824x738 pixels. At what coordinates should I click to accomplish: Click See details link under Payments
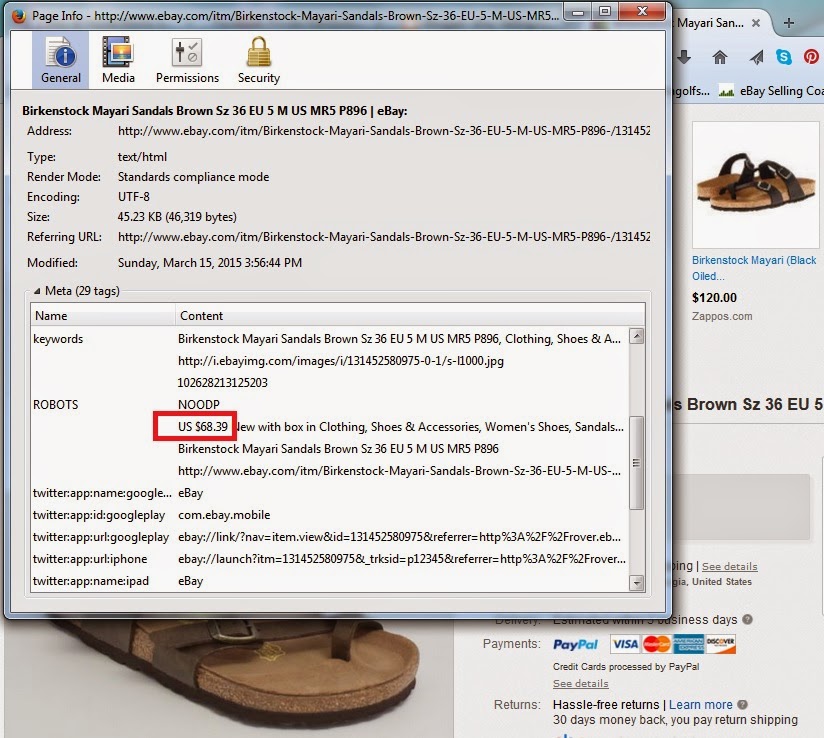581,684
